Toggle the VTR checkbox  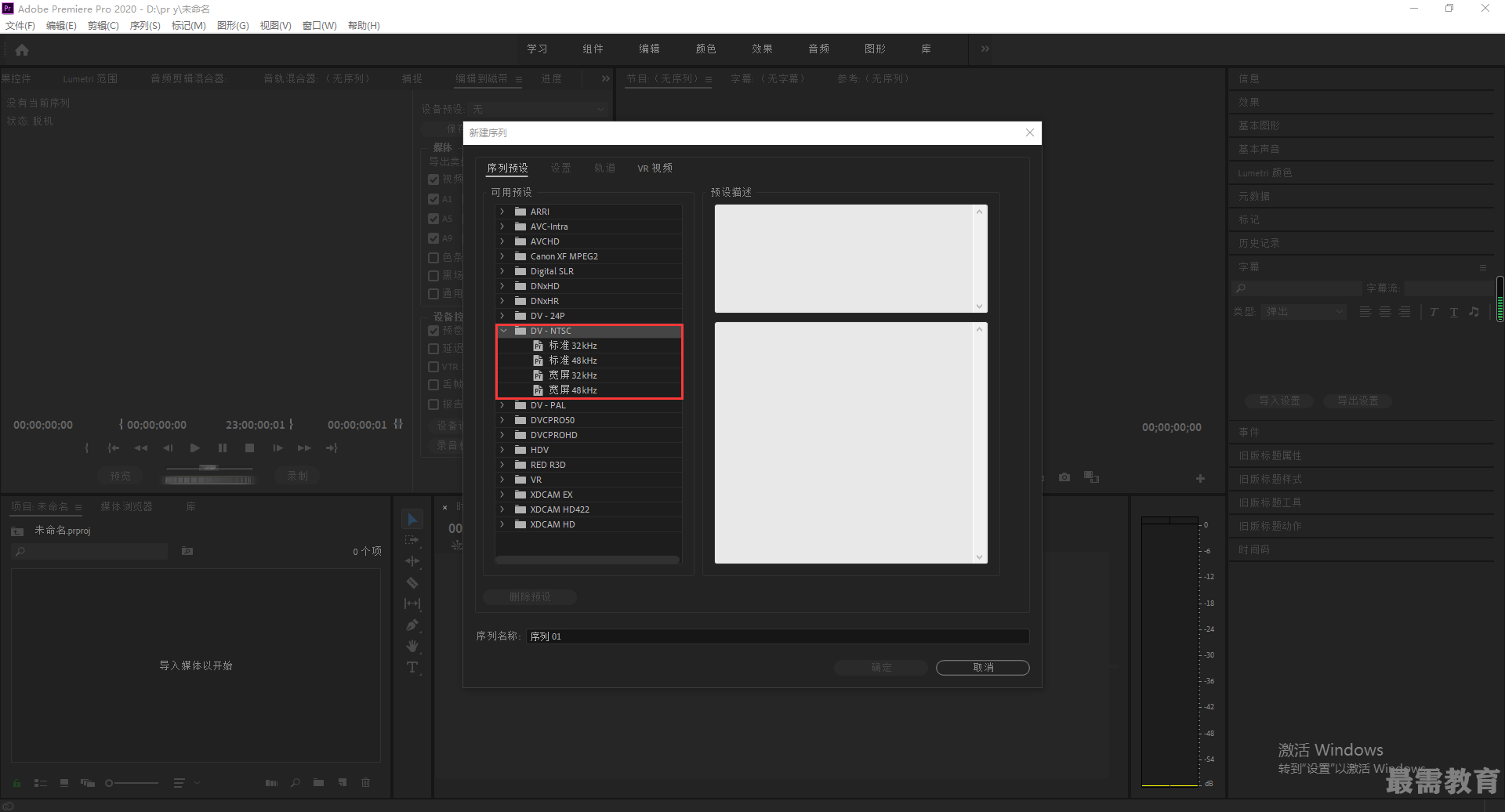point(433,367)
